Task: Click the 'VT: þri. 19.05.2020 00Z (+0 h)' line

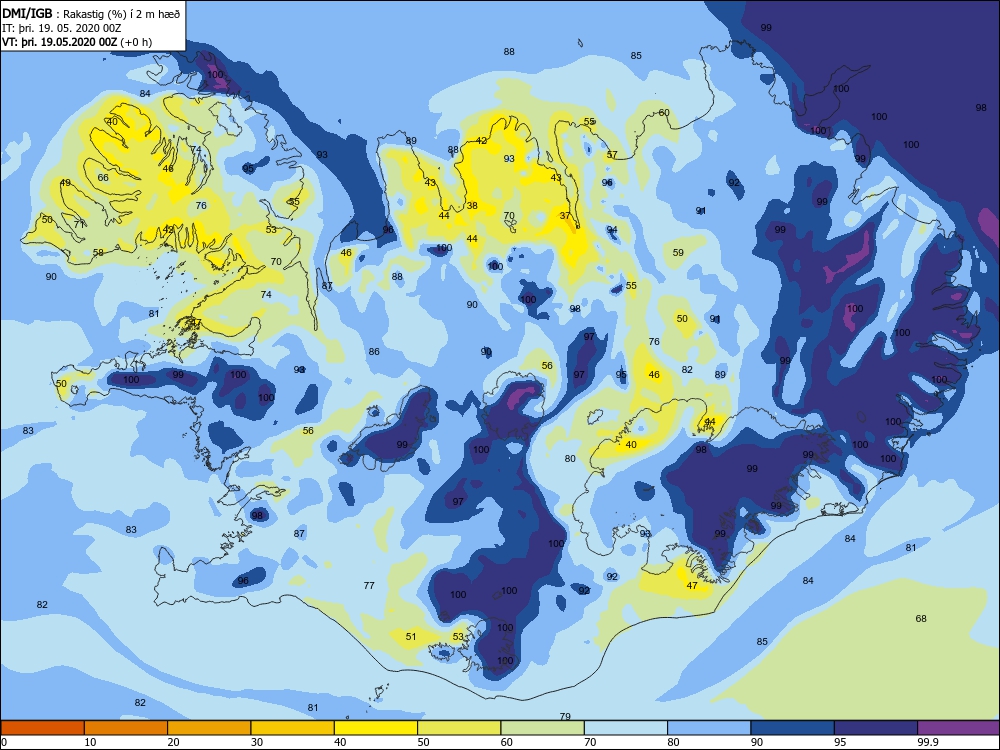Action: (x=77, y=42)
